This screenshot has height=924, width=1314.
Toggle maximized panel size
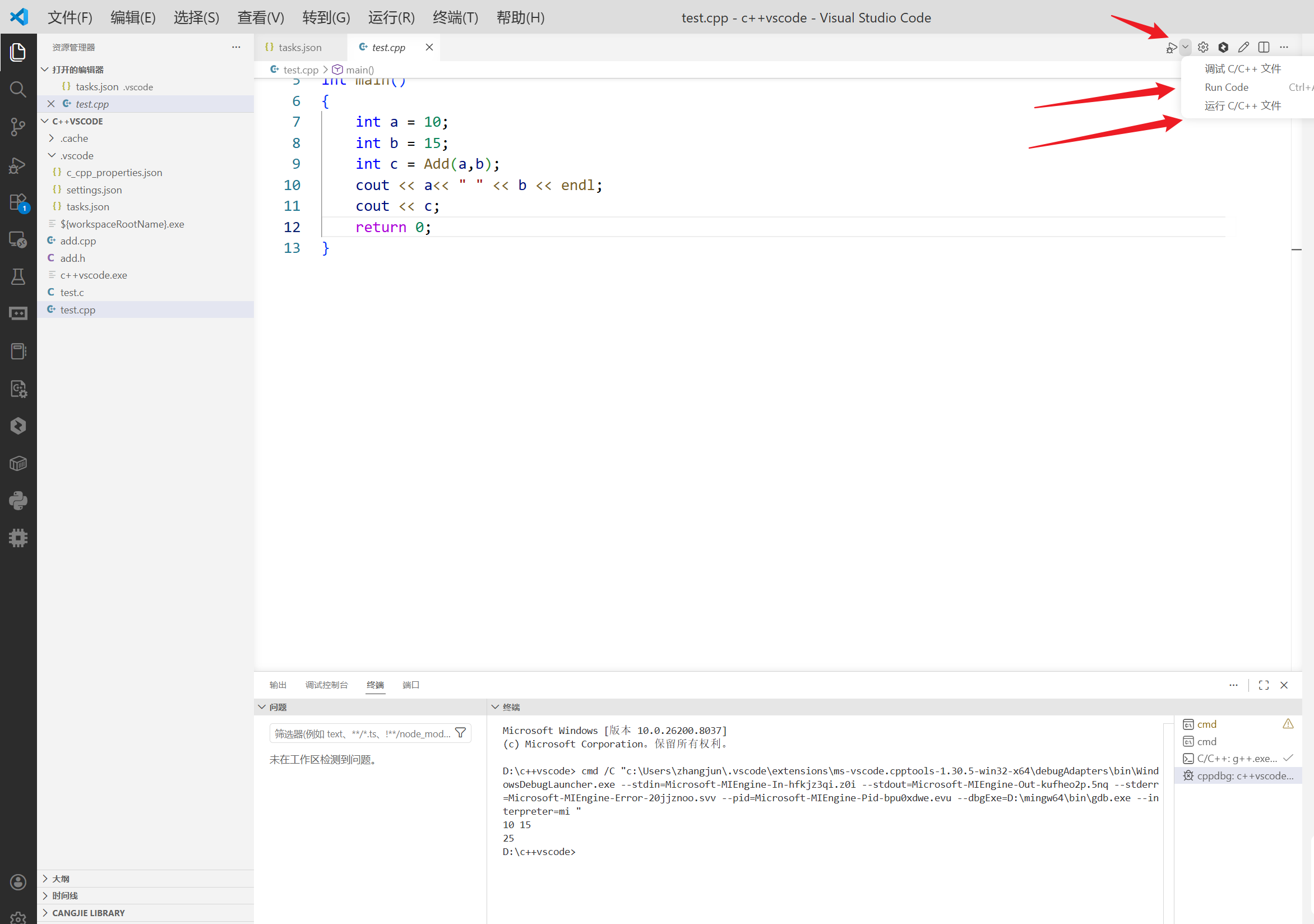1264,685
